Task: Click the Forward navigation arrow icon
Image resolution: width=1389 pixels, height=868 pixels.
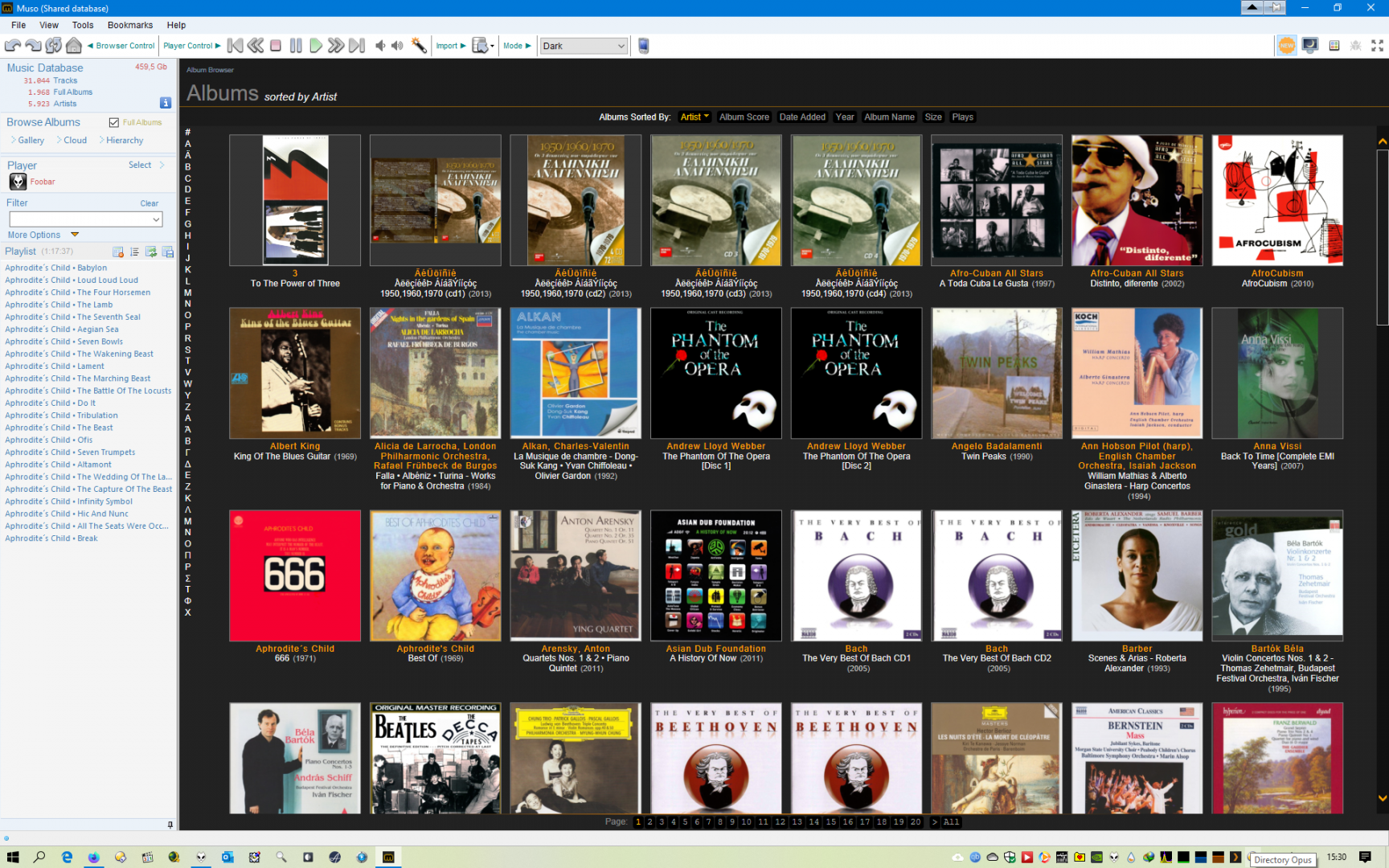Action: pos(34,46)
